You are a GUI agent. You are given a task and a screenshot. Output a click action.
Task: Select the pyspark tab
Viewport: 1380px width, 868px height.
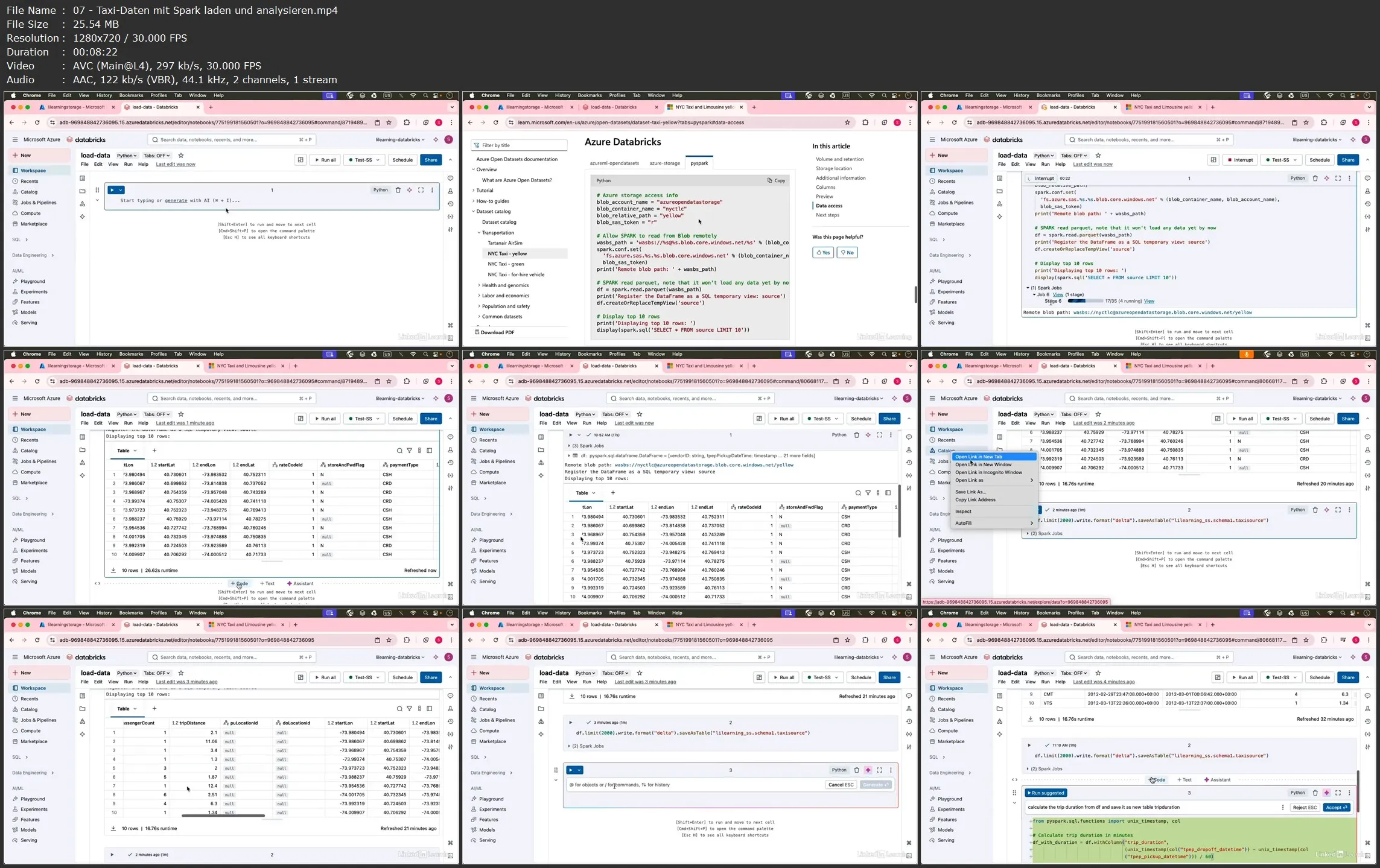[699, 163]
